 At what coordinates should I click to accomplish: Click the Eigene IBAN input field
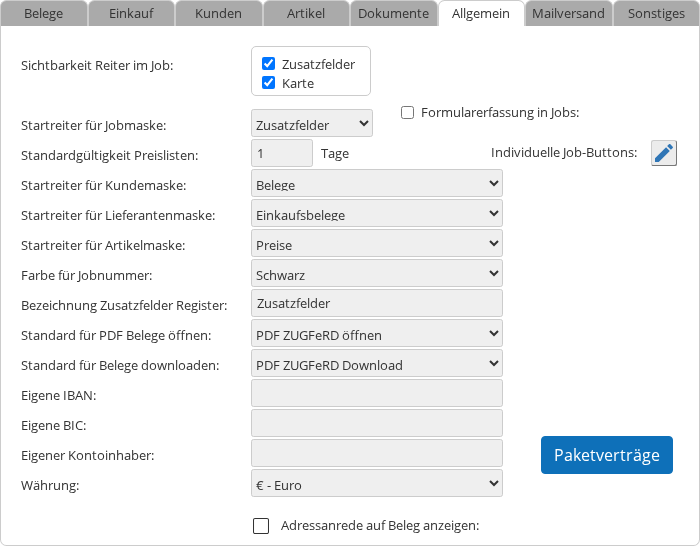pos(376,394)
